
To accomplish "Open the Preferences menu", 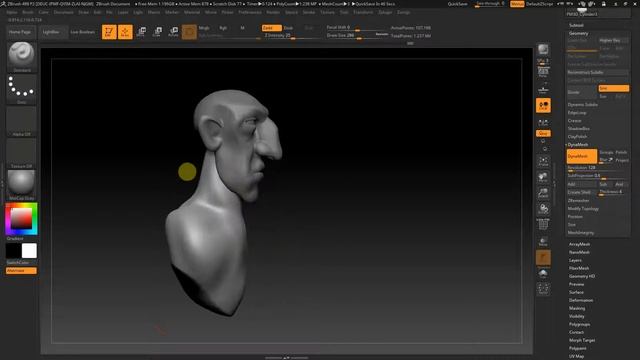I will click(250, 12).
